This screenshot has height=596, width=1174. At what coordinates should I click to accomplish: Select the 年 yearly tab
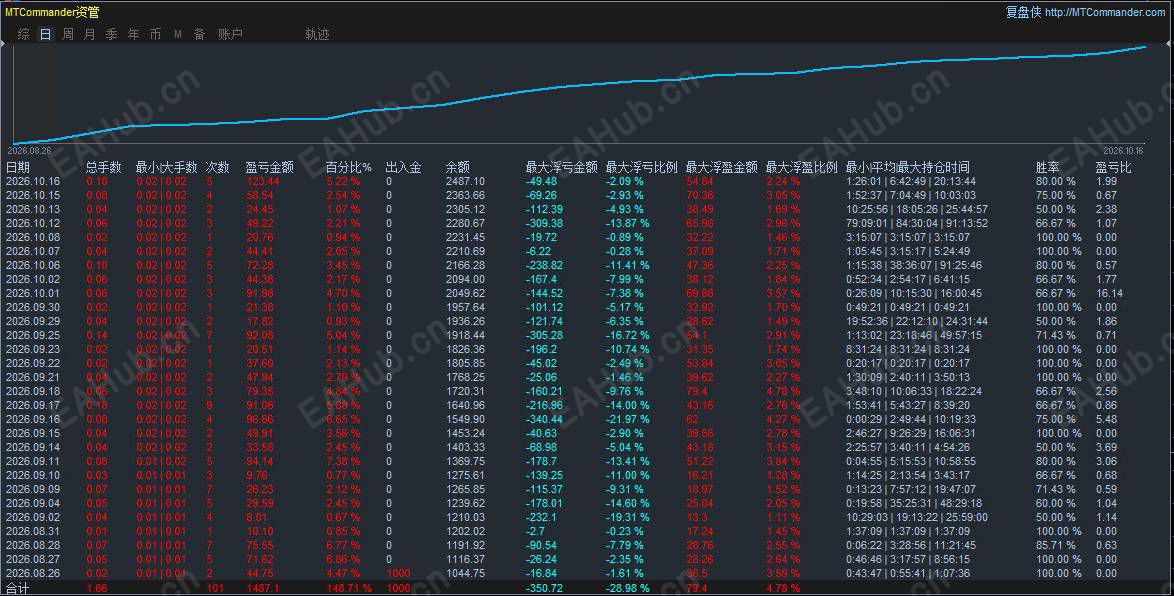133,34
